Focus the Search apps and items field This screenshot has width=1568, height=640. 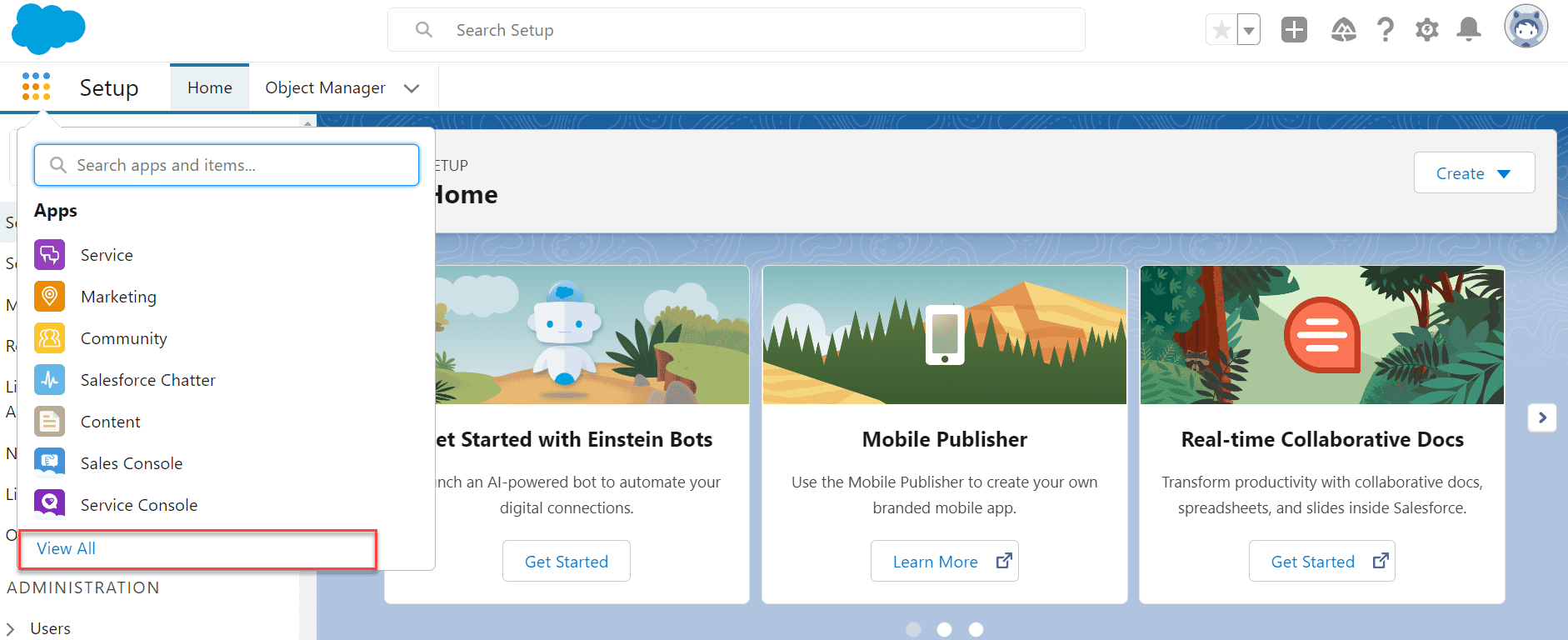tap(227, 165)
